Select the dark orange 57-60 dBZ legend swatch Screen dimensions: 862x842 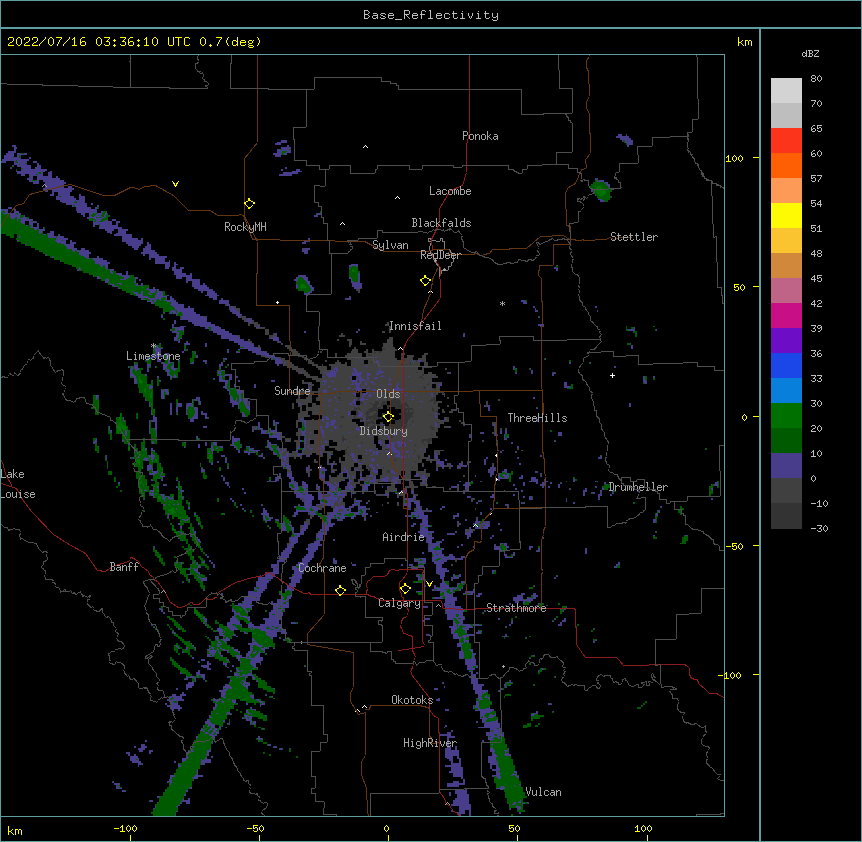tap(786, 165)
